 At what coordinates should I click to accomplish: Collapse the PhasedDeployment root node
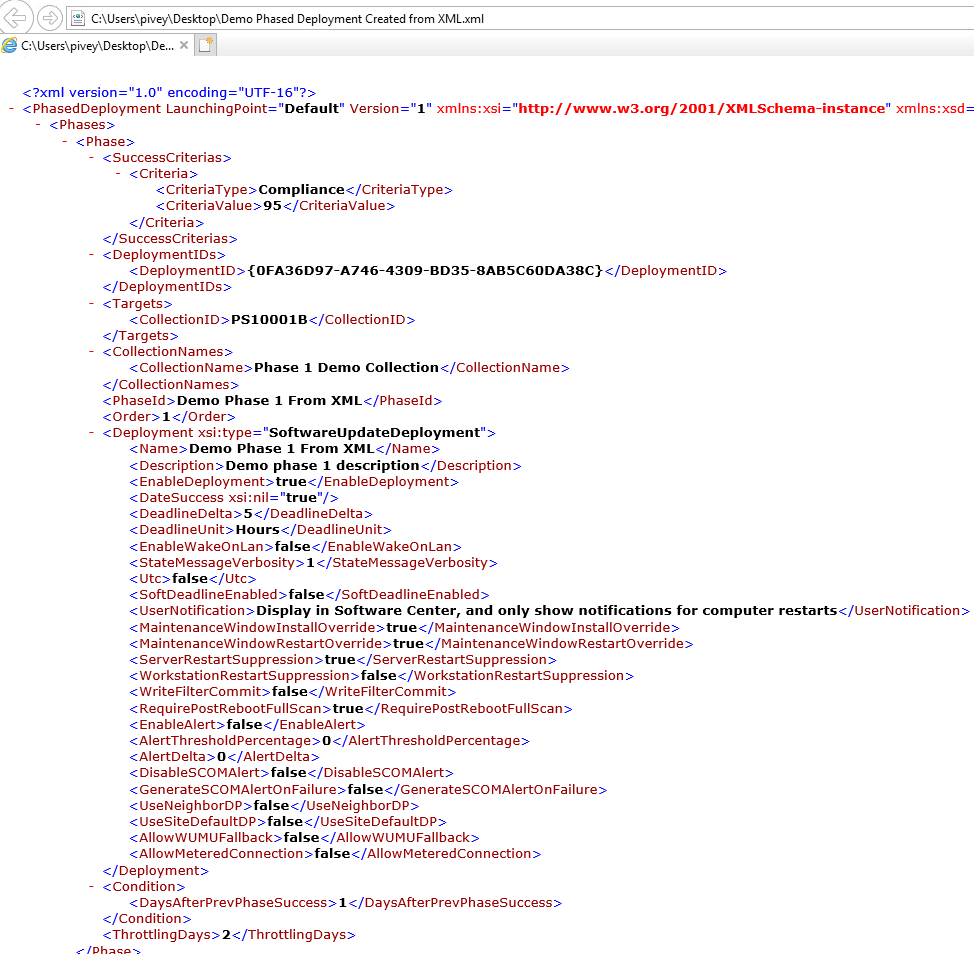pyautogui.click(x=12, y=109)
